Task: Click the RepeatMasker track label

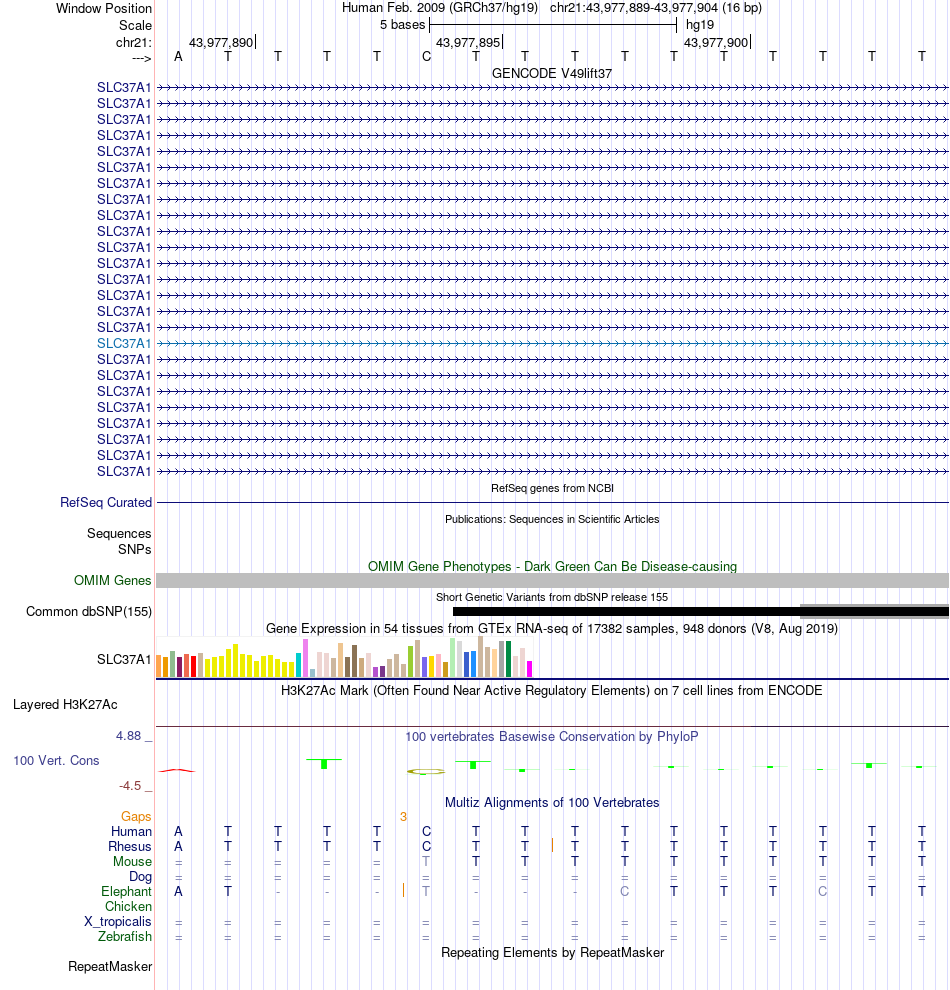Action: click(x=110, y=967)
